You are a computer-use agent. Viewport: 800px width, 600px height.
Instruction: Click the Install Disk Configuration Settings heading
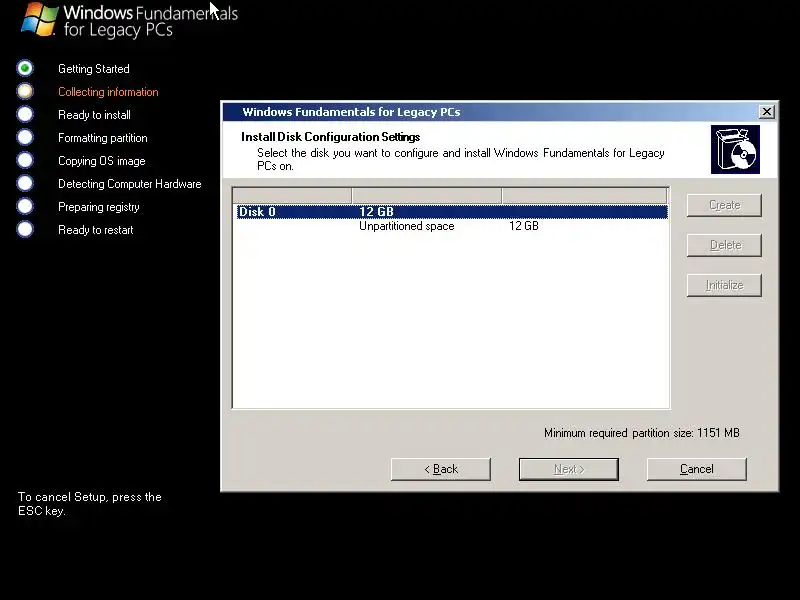tap(331, 137)
